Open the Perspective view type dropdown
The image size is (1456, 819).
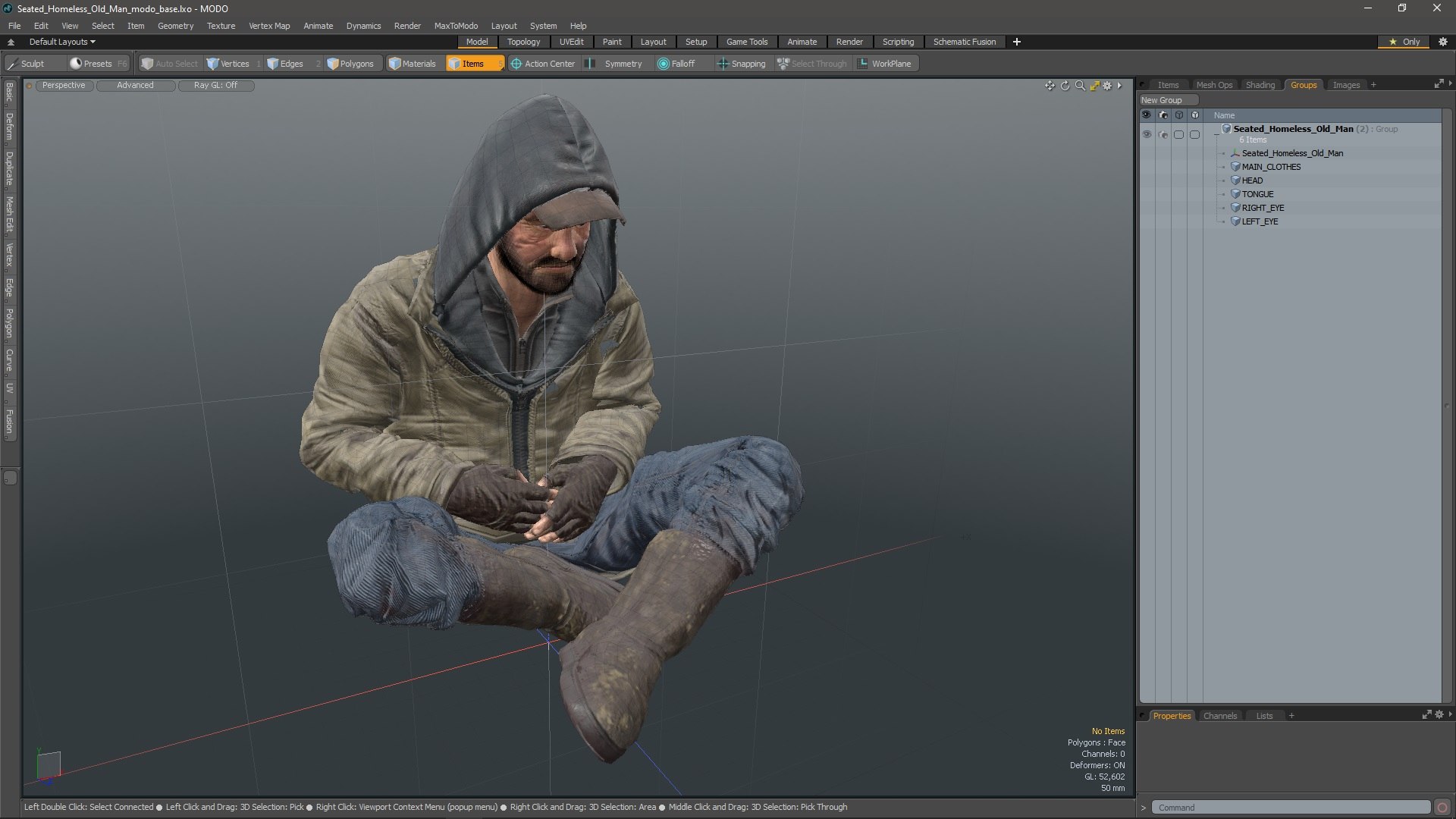coord(64,85)
